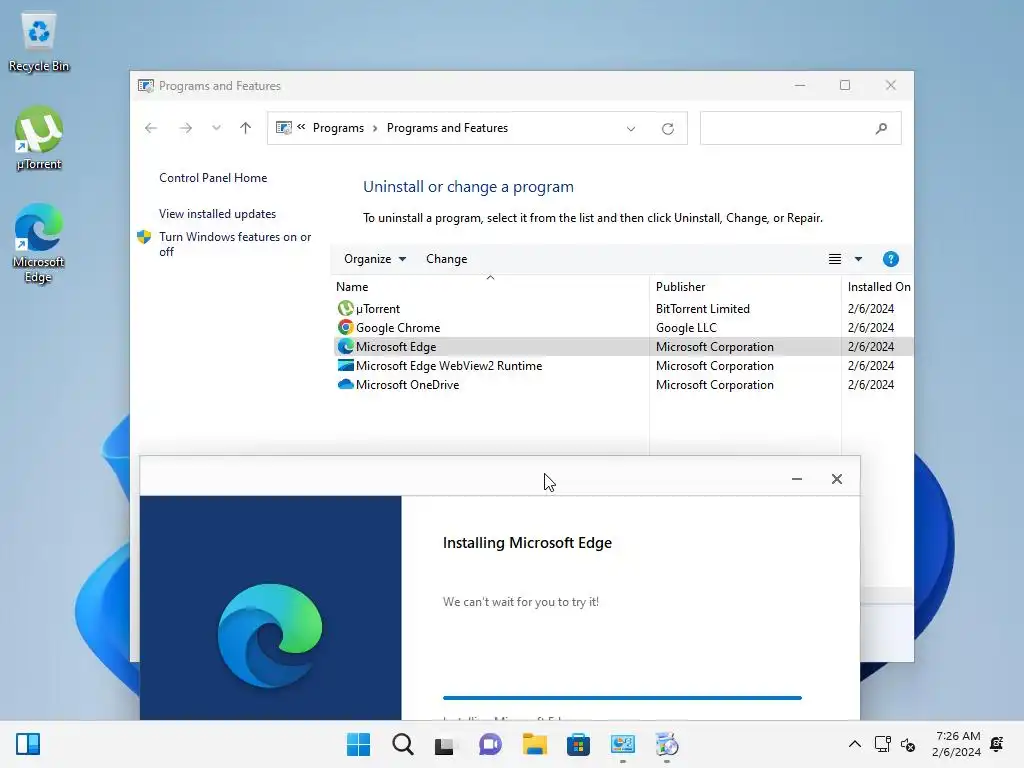Expand the arrow after Programs breadcrumb
Screen dimensions: 1024x768
(376, 129)
